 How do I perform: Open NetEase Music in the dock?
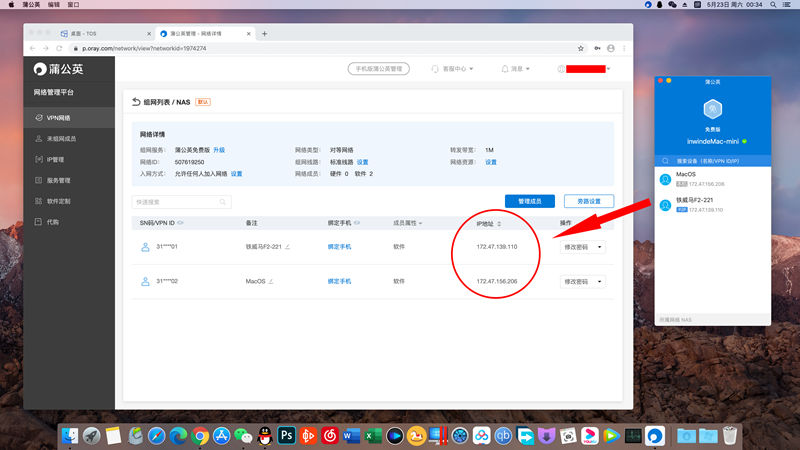tap(330, 436)
